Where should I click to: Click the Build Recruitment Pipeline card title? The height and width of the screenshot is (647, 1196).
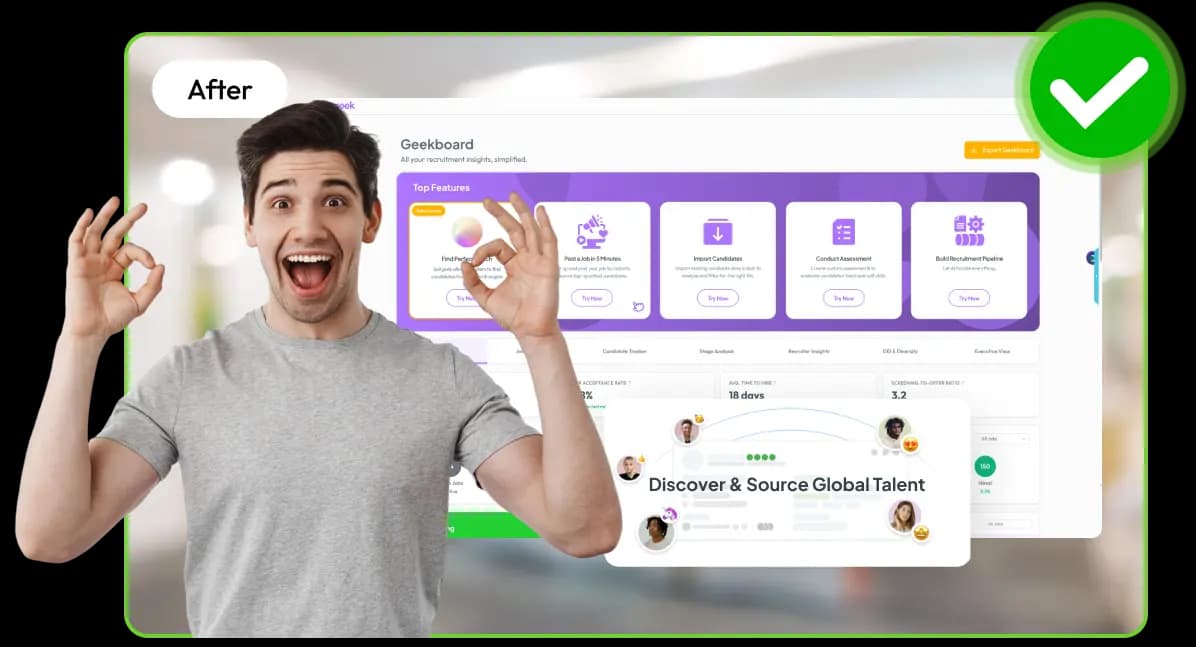pyautogui.click(x=969, y=259)
